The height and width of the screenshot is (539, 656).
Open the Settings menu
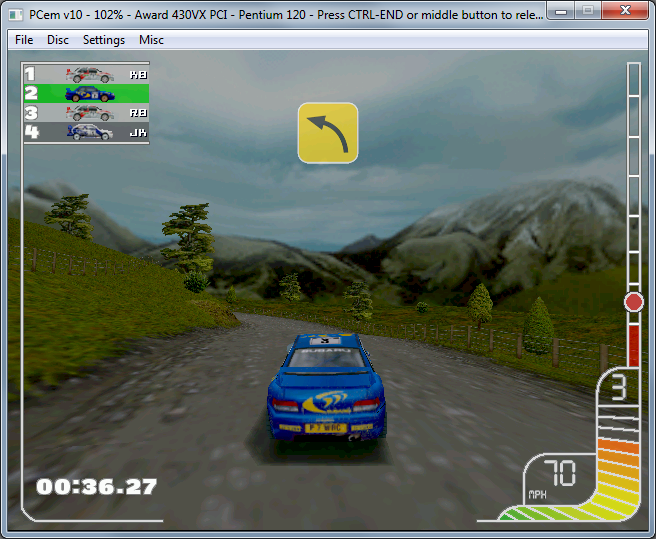[104, 40]
